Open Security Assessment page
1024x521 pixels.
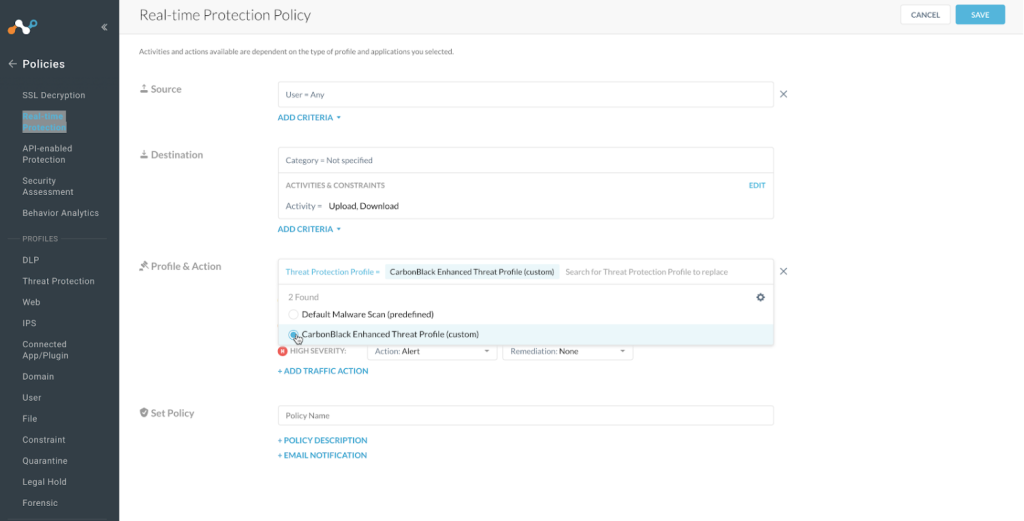pyautogui.click(x=48, y=186)
